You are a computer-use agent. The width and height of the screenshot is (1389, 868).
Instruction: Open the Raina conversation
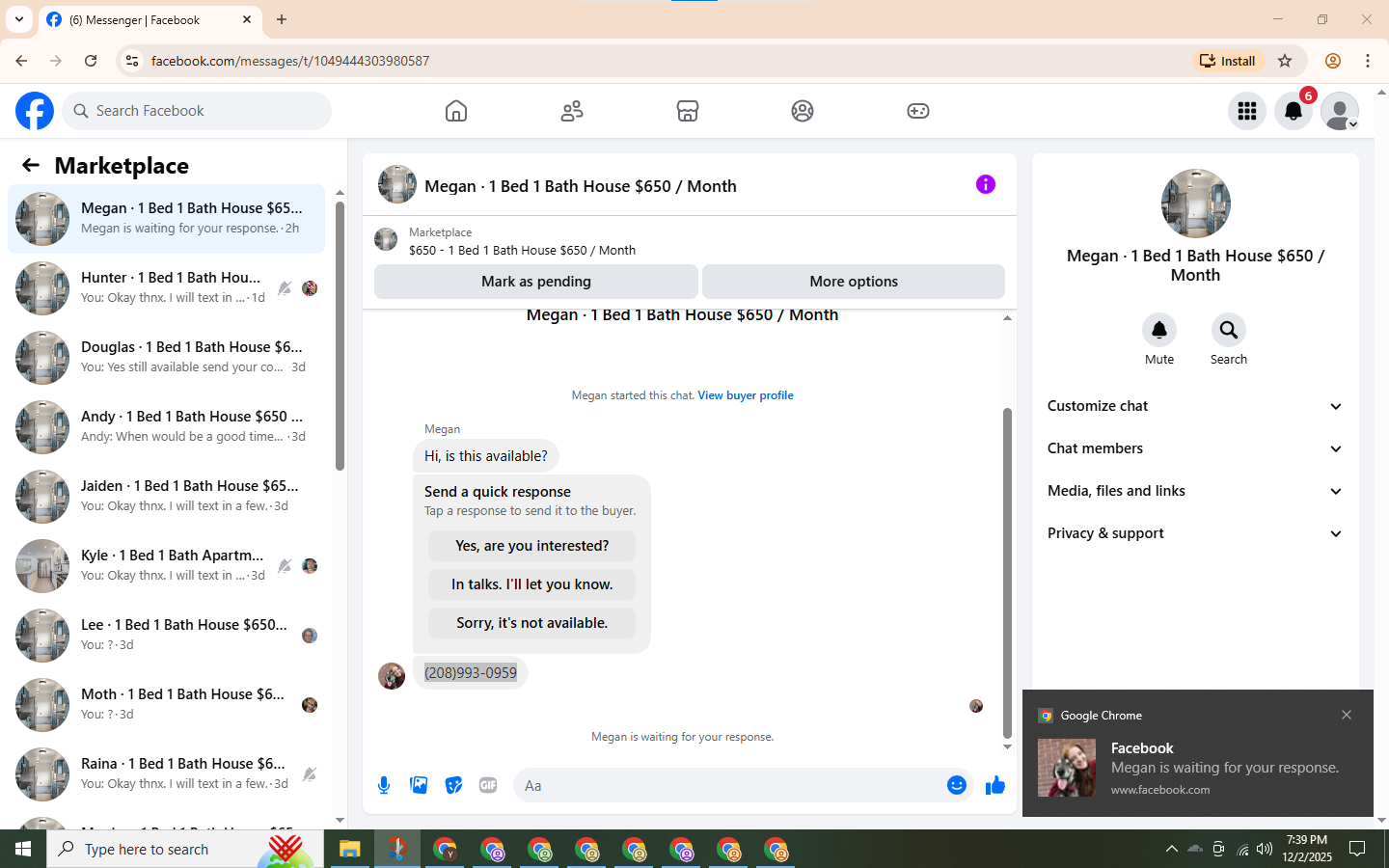pos(166,774)
